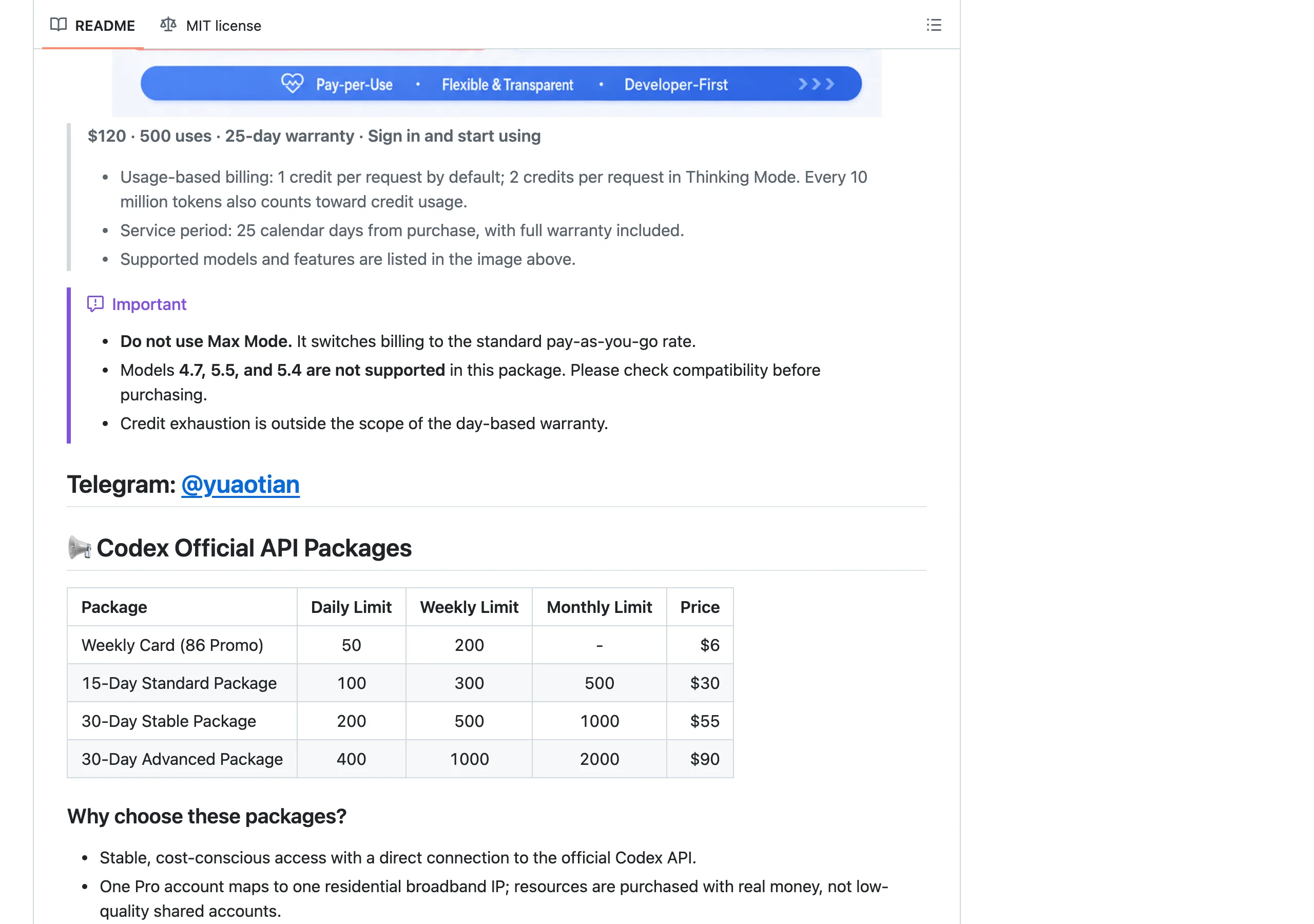
Task: Click the Important callout title
Action: tap(149, 304)
